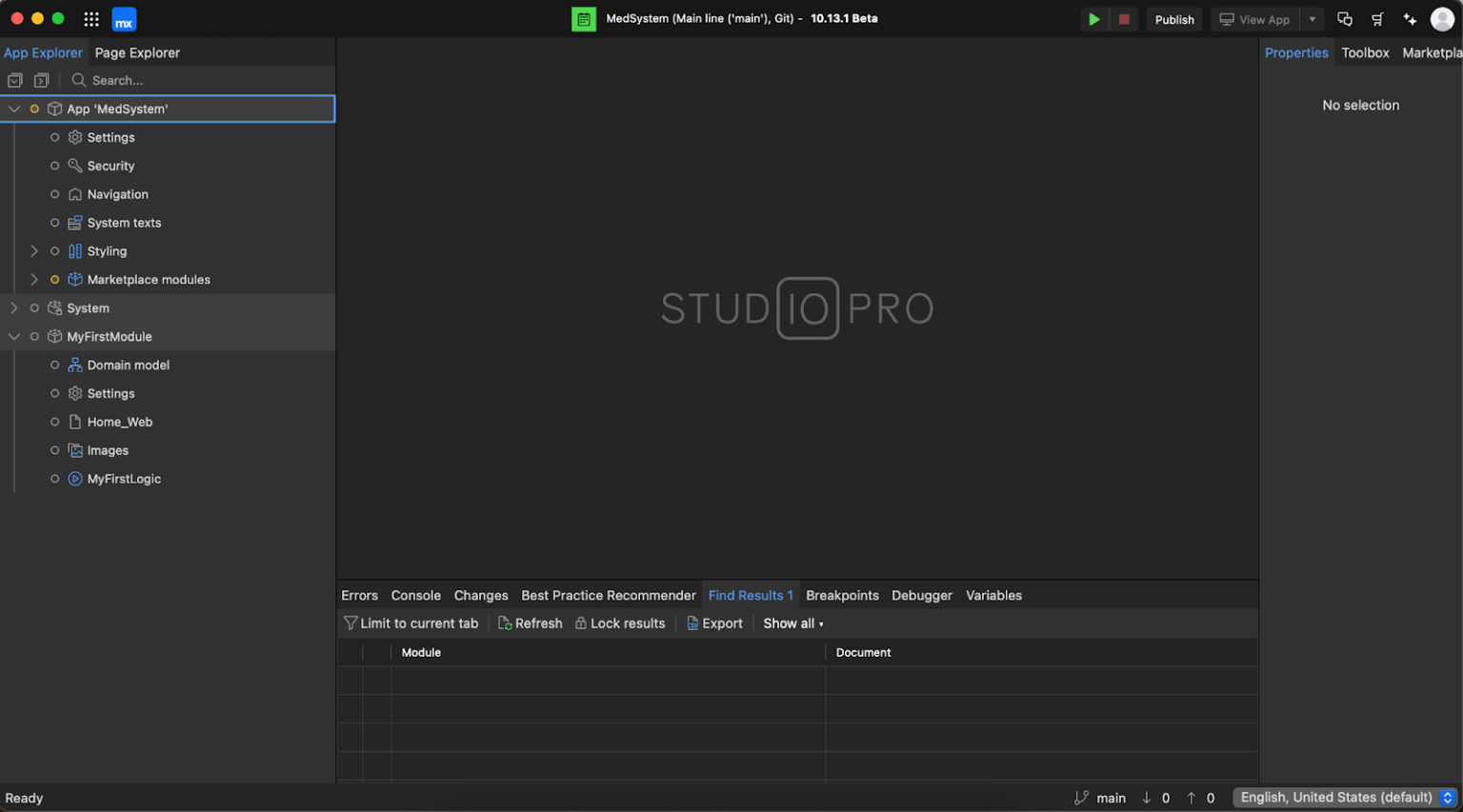Open the System texts document

[x=122, y=222]
